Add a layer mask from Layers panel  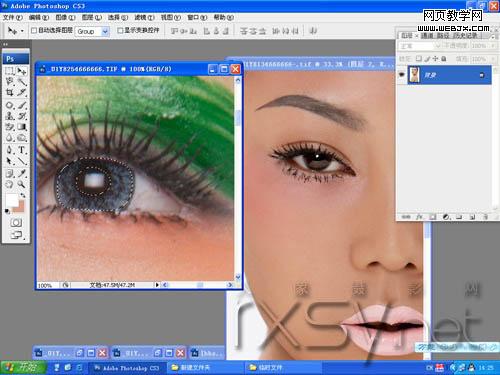coord(432,217)
